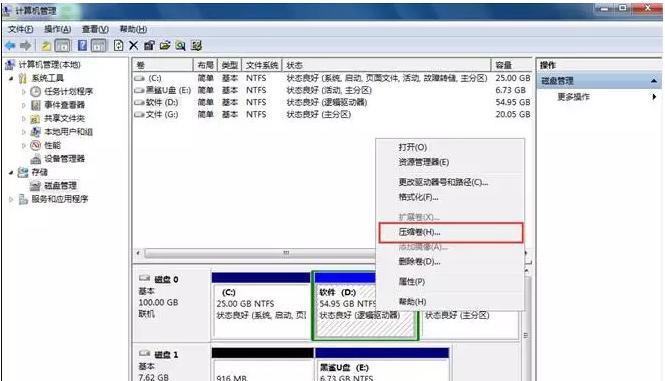Screen dimensions: 665x381
Task: Open 更多操作 in the actions pane
Action: point(573,97)
